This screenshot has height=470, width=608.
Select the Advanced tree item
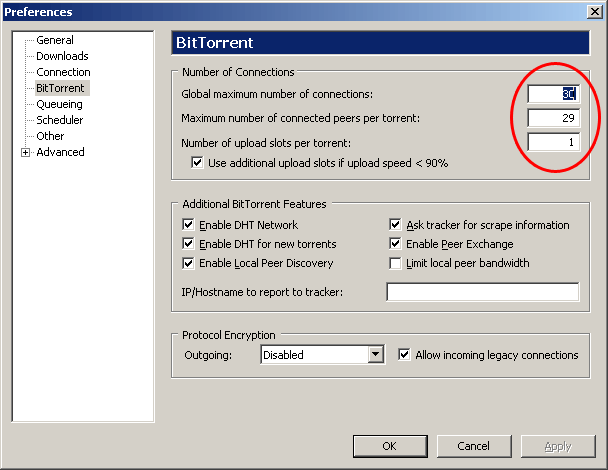[60, 152]
